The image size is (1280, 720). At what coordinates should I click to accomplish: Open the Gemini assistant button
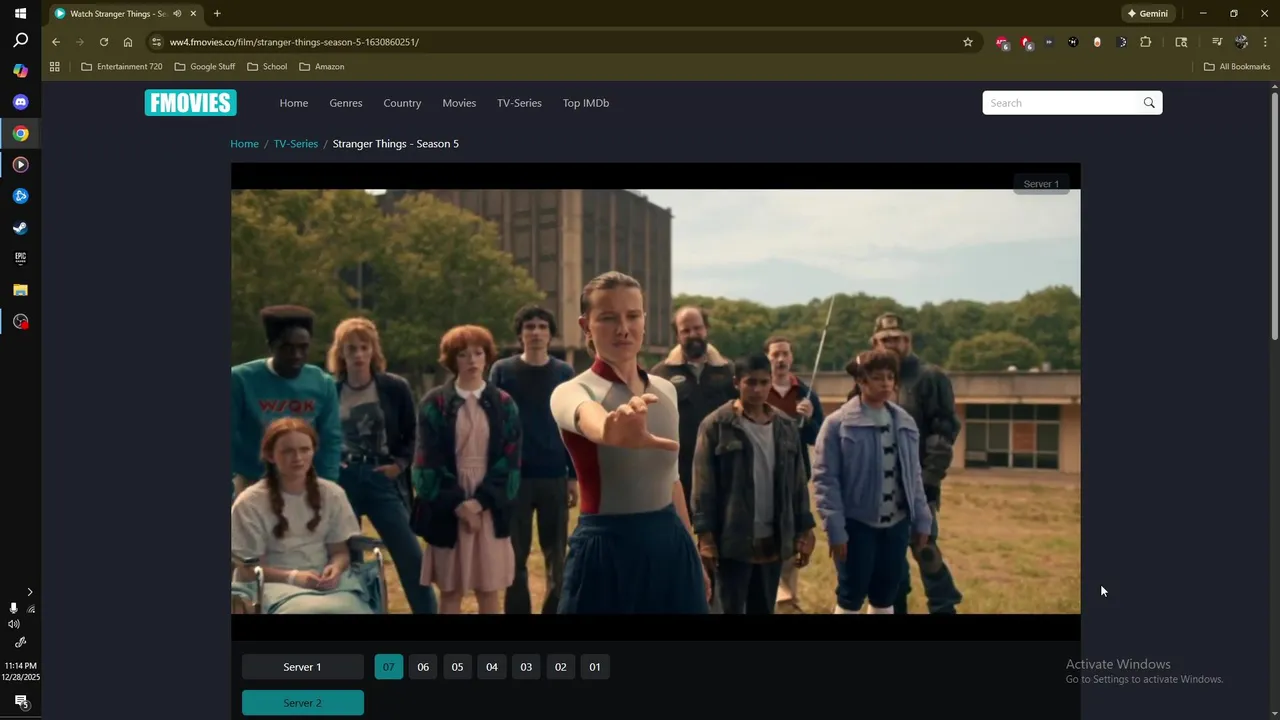(1148, 14)
